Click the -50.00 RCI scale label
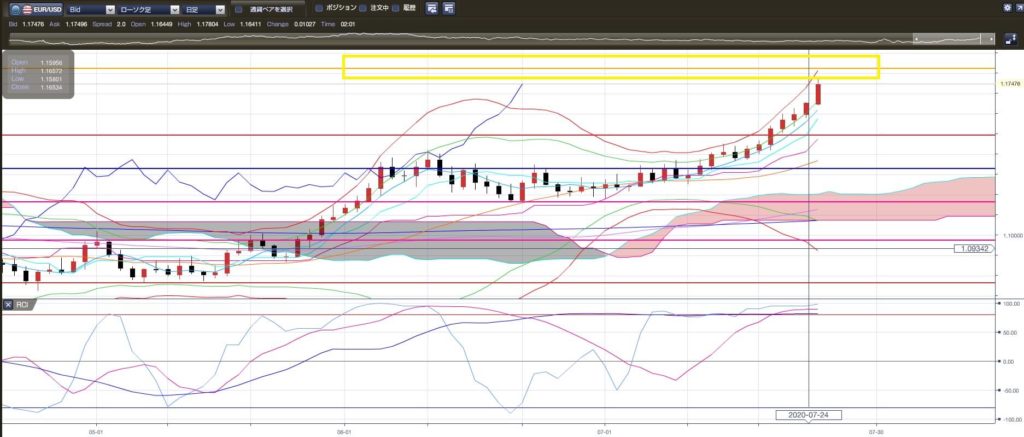 click(1010, 391)
